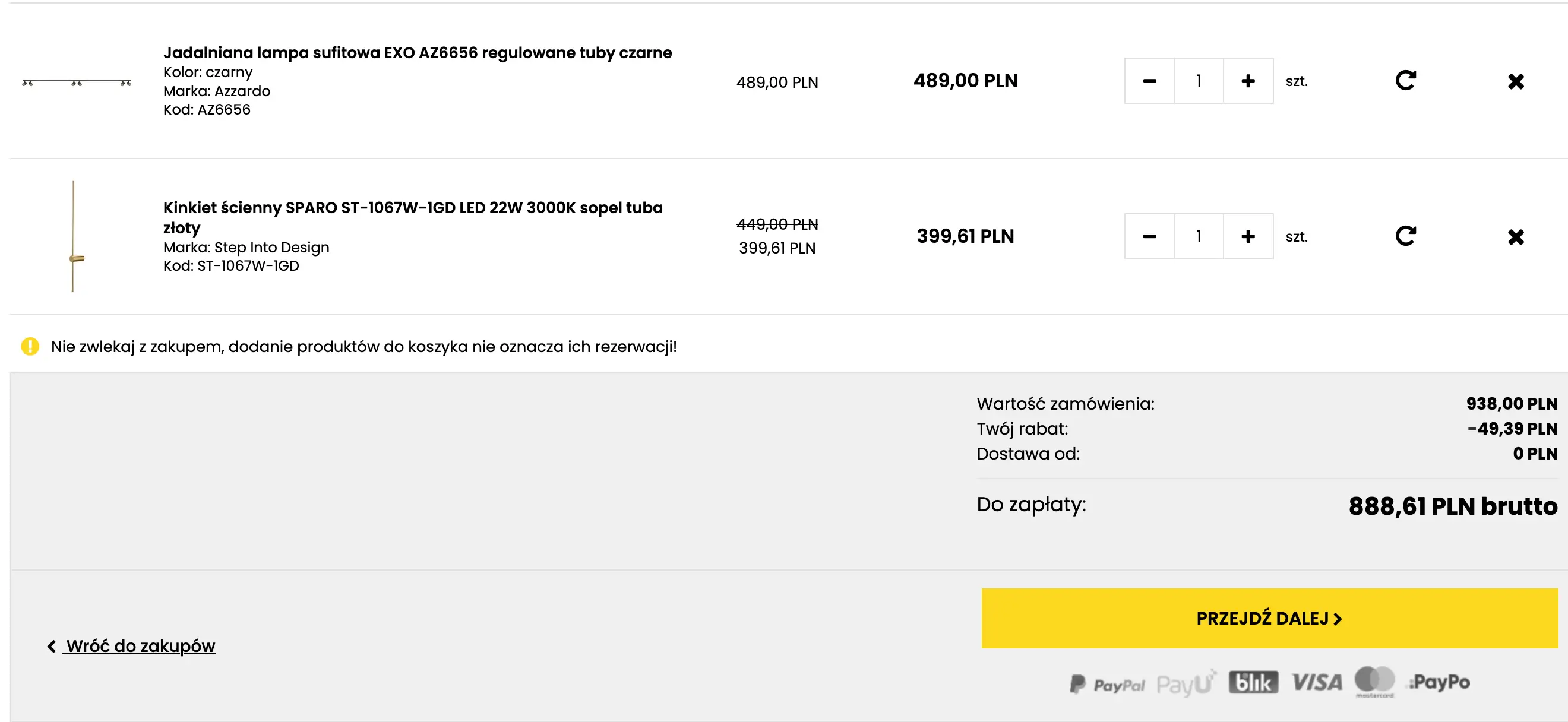
Task: Go back via Wróć do zakupów link
Action: pos(140,645)
